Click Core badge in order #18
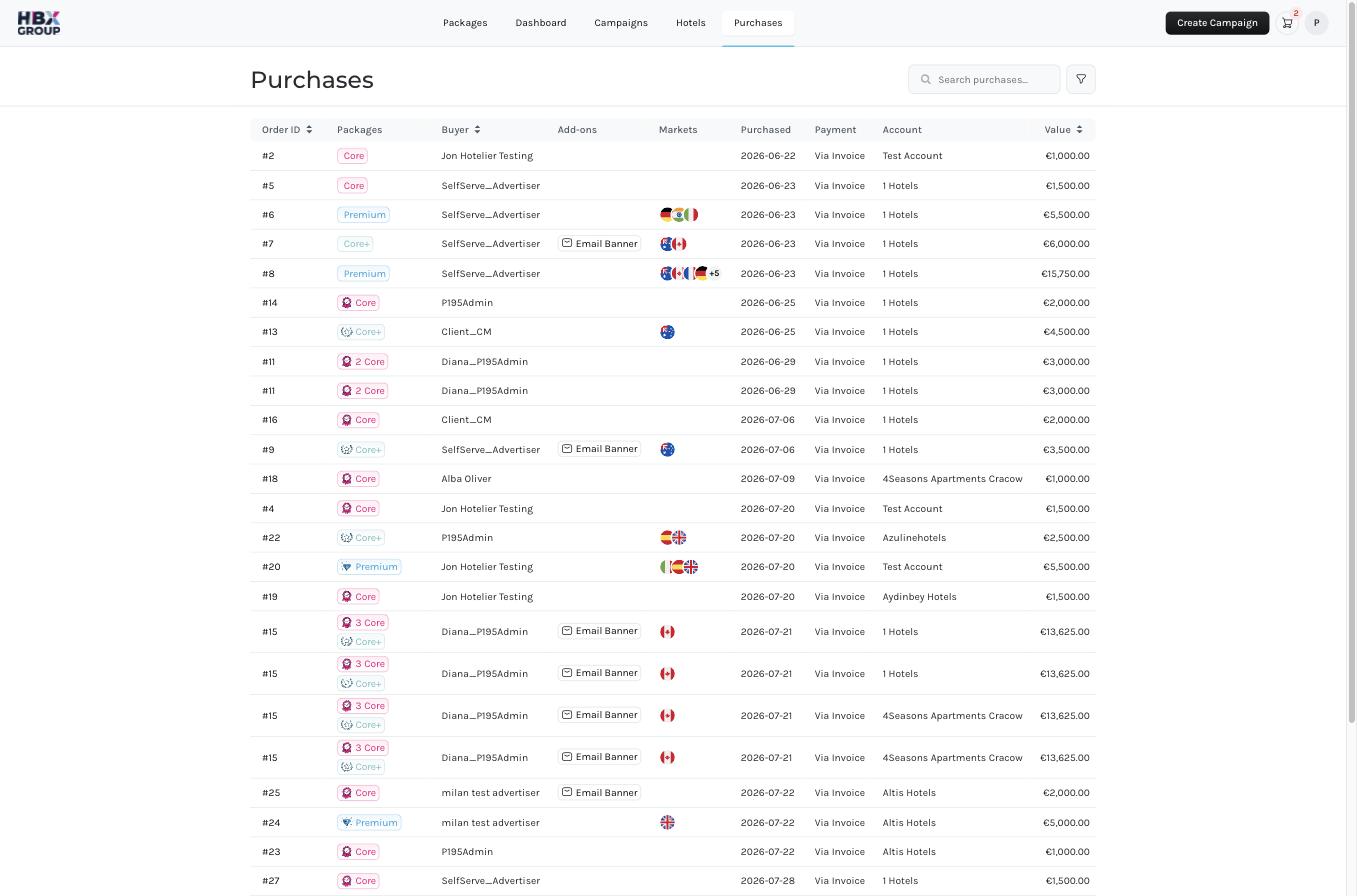This screenshot has width=1357, height=896. click(358, 479)
